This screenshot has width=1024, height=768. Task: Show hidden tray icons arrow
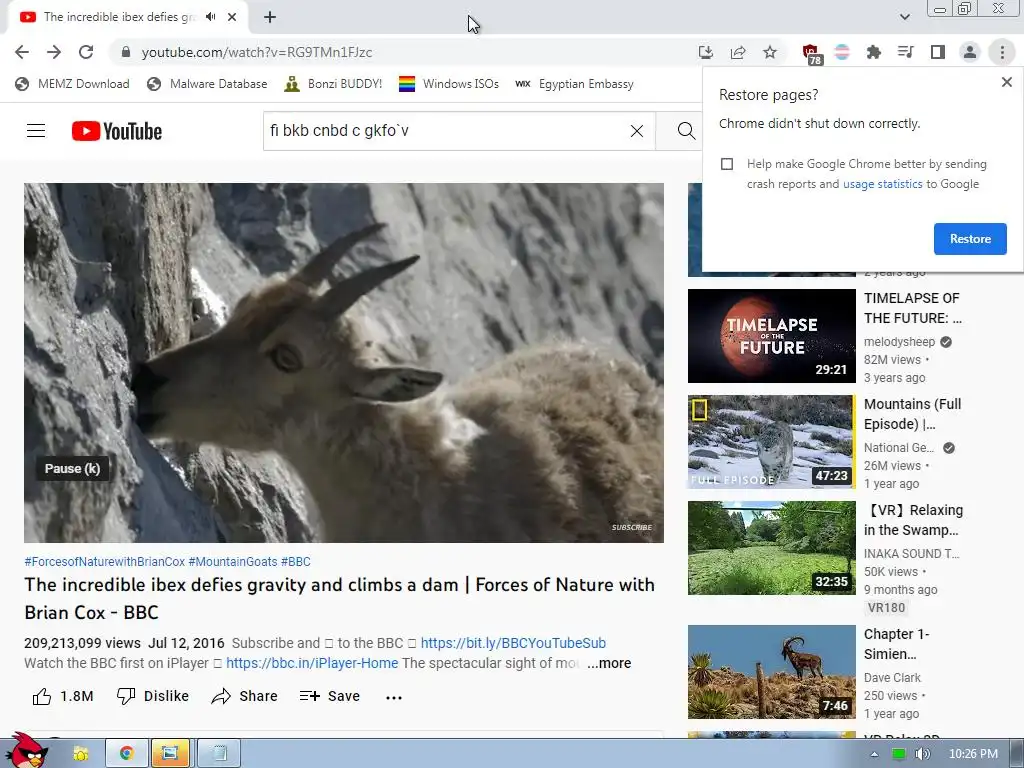pyautogui.click(x=874, y=754)
